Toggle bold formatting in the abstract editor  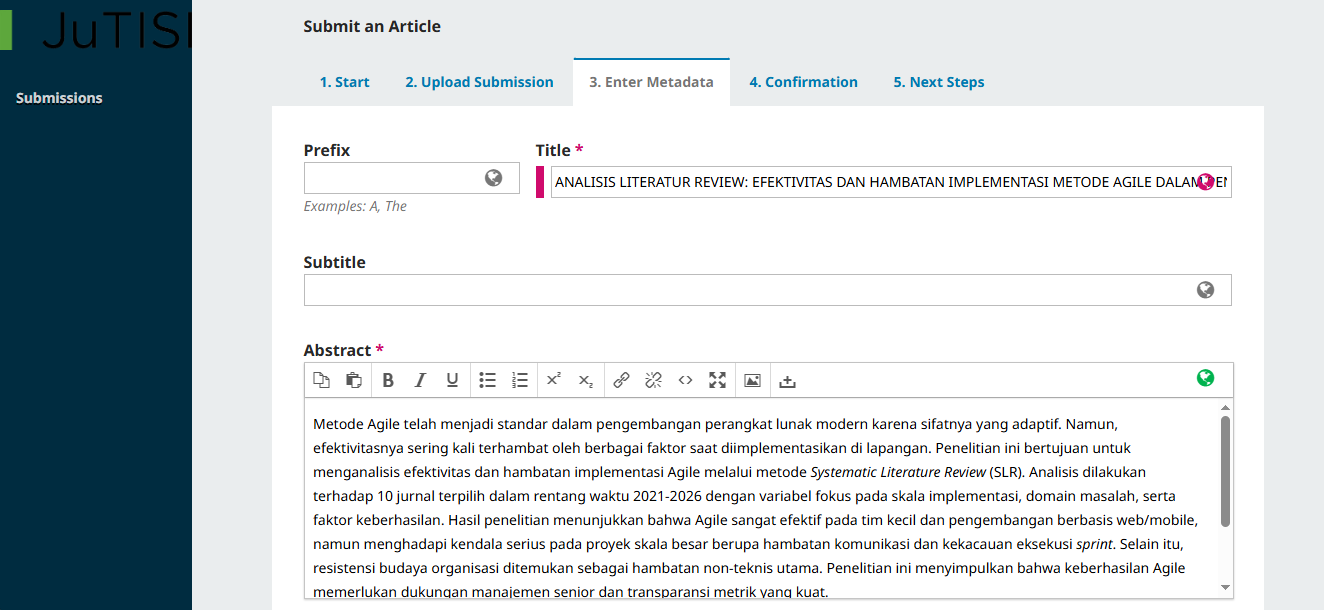click(388, 380)
